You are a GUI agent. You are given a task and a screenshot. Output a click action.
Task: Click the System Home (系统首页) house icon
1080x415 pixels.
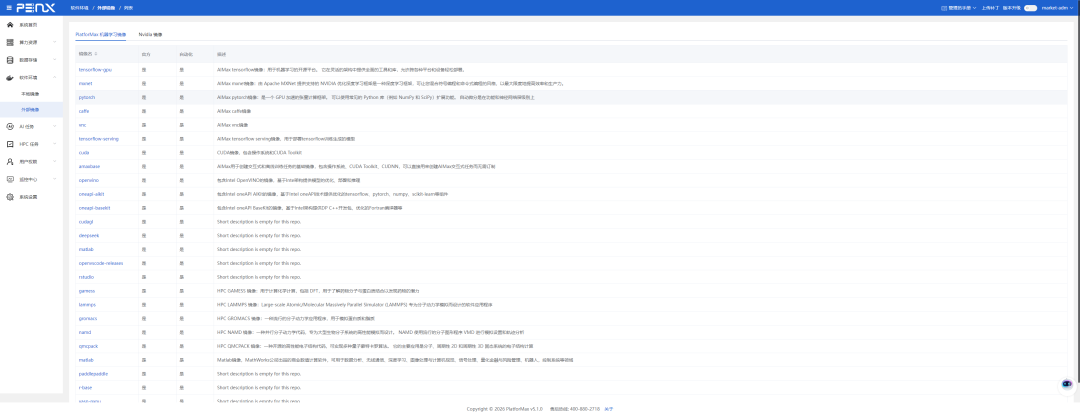[x=10, y=26]
